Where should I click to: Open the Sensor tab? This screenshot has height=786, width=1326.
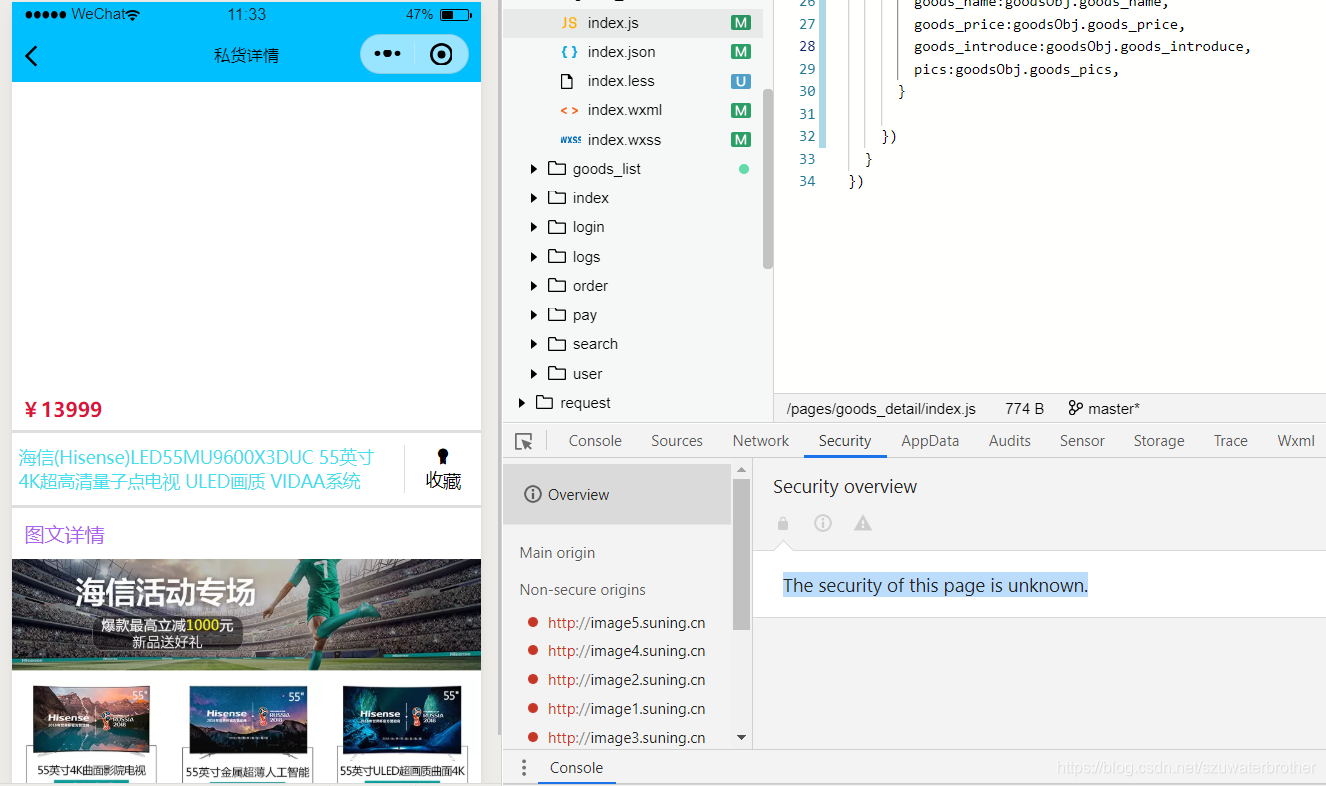click(1082, 441)
